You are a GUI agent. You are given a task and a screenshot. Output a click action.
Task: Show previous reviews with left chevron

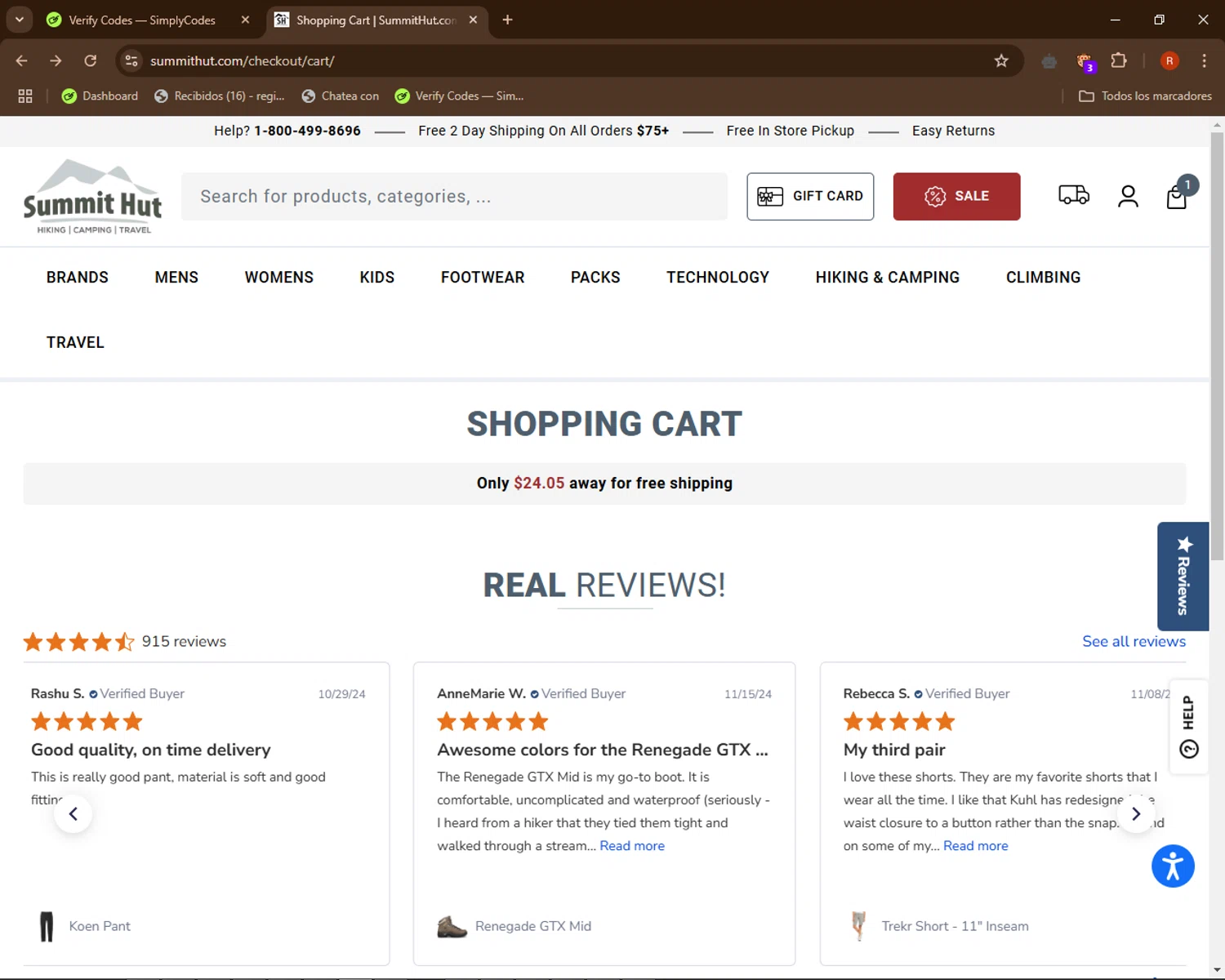[73, 813]
